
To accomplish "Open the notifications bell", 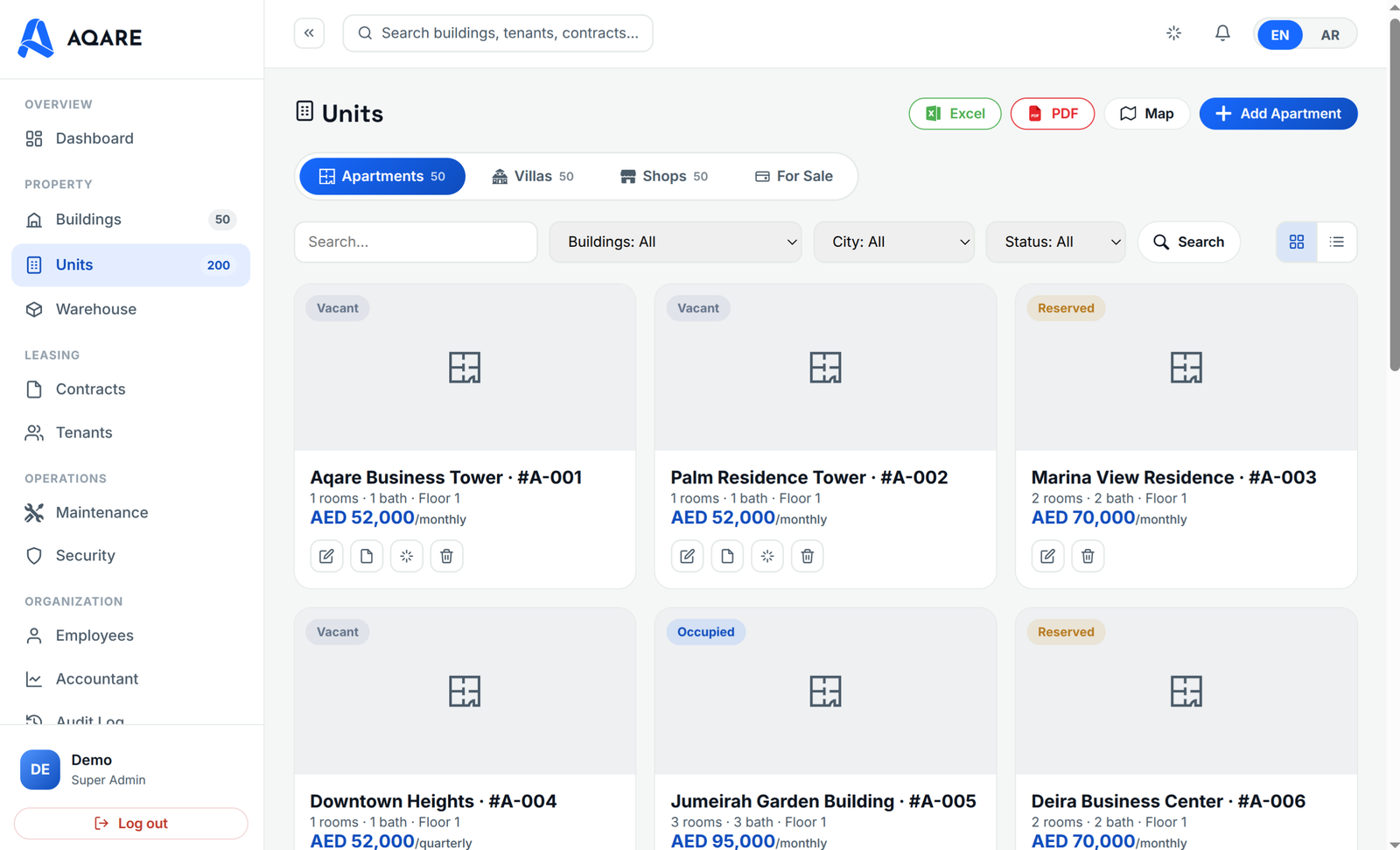I will tap(1222, 33).
